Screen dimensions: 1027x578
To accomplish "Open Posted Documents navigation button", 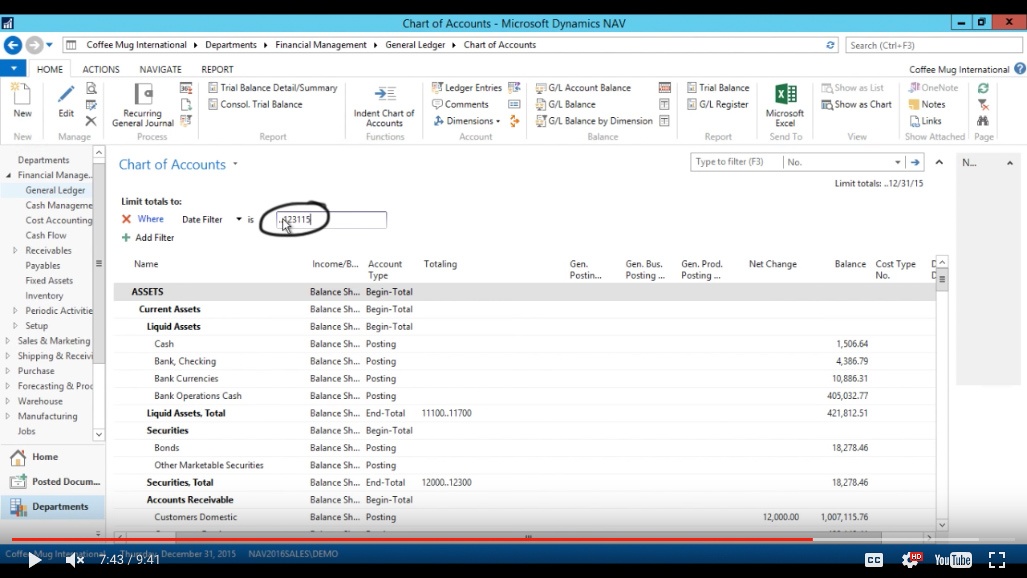I will coord(52,482).
